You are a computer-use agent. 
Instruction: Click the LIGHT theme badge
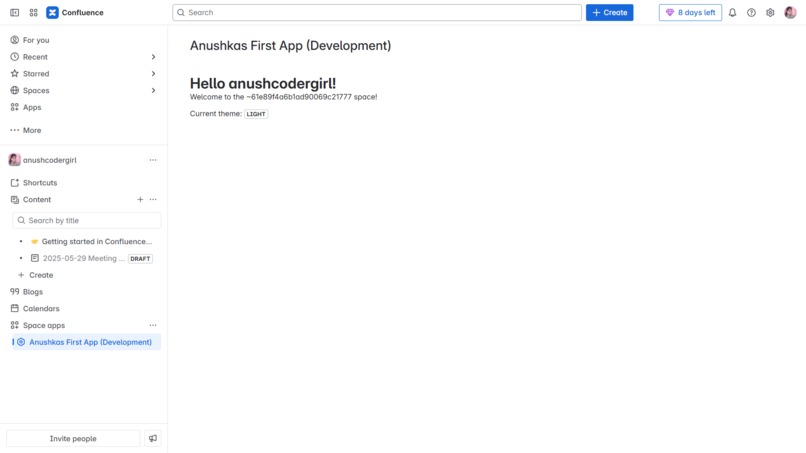click(256, 114)
